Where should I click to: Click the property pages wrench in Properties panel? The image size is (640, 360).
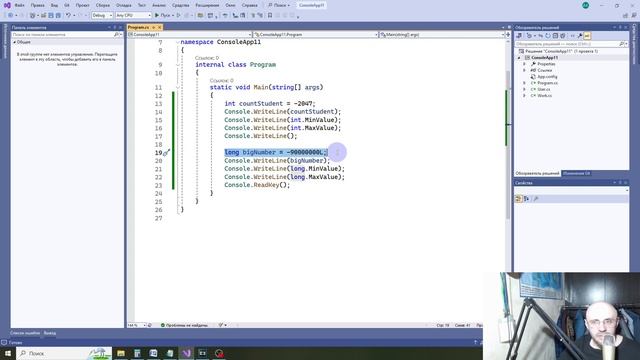[x=536, y=199]
